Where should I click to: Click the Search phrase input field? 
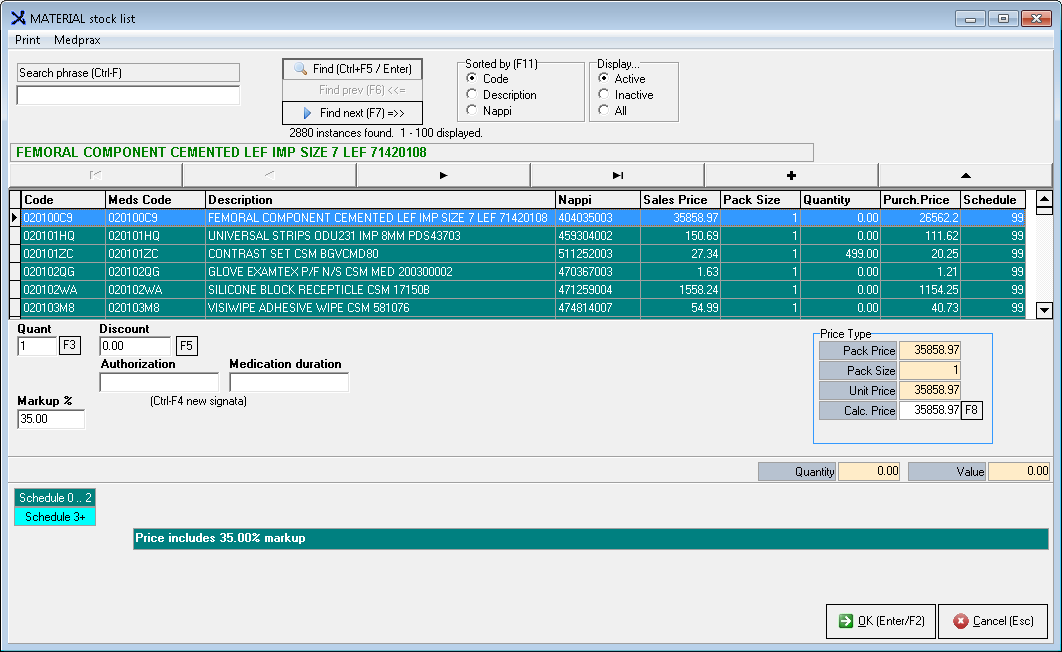[128, 96]
